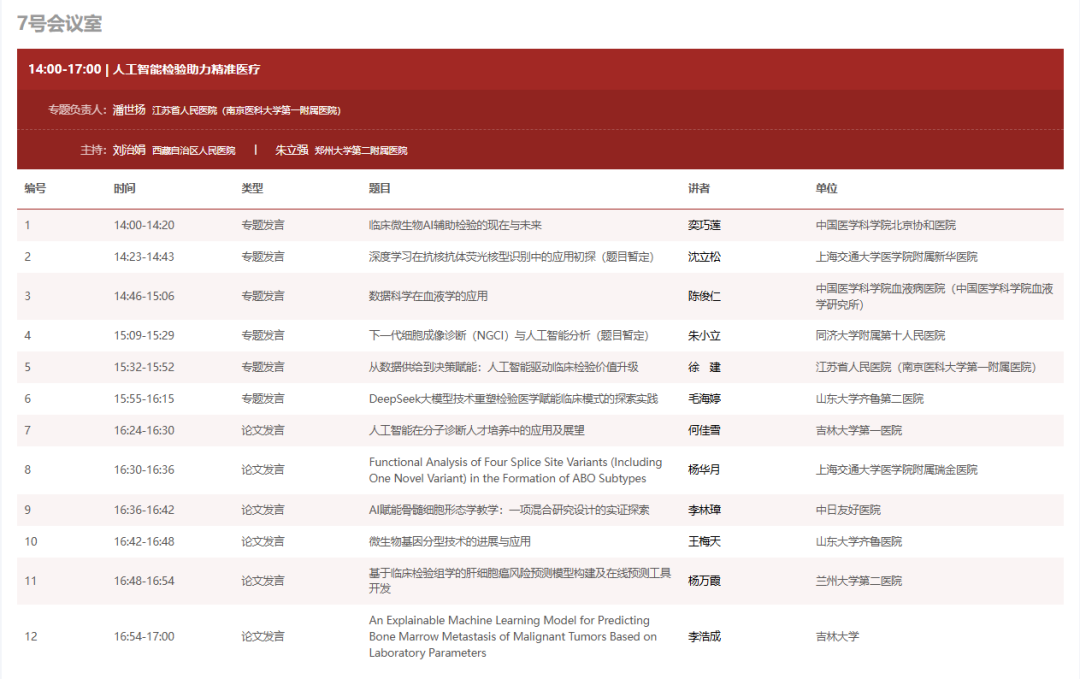
Task: Click 上海交通大学医学院附属瑞金医院 affiliation
Action: (897, 470)
